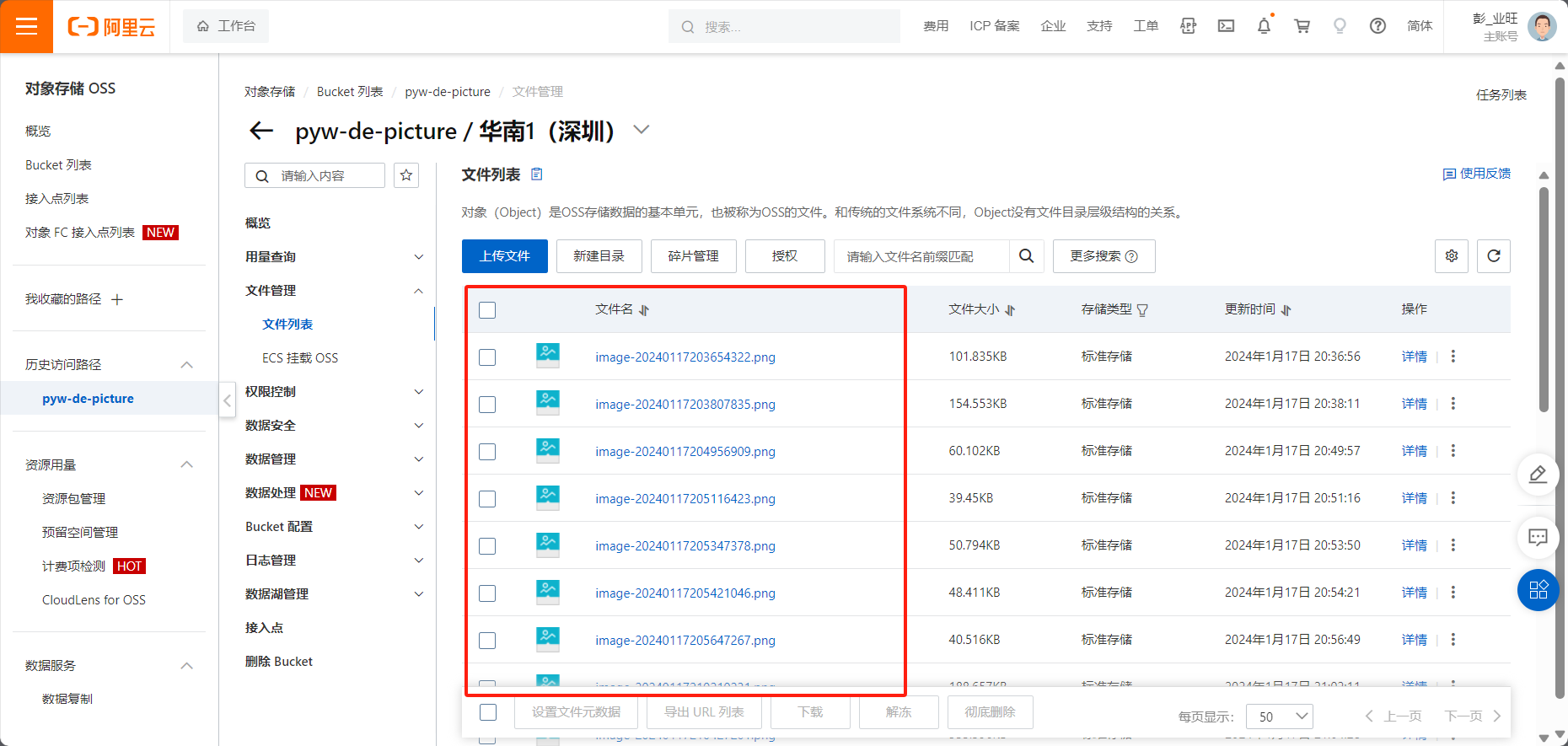Image resolution: width=1568 pixels, height=746 pixels.
Task: Focus the 请输入文件名前缀匹配 field
Action: [x=921, y=256]
